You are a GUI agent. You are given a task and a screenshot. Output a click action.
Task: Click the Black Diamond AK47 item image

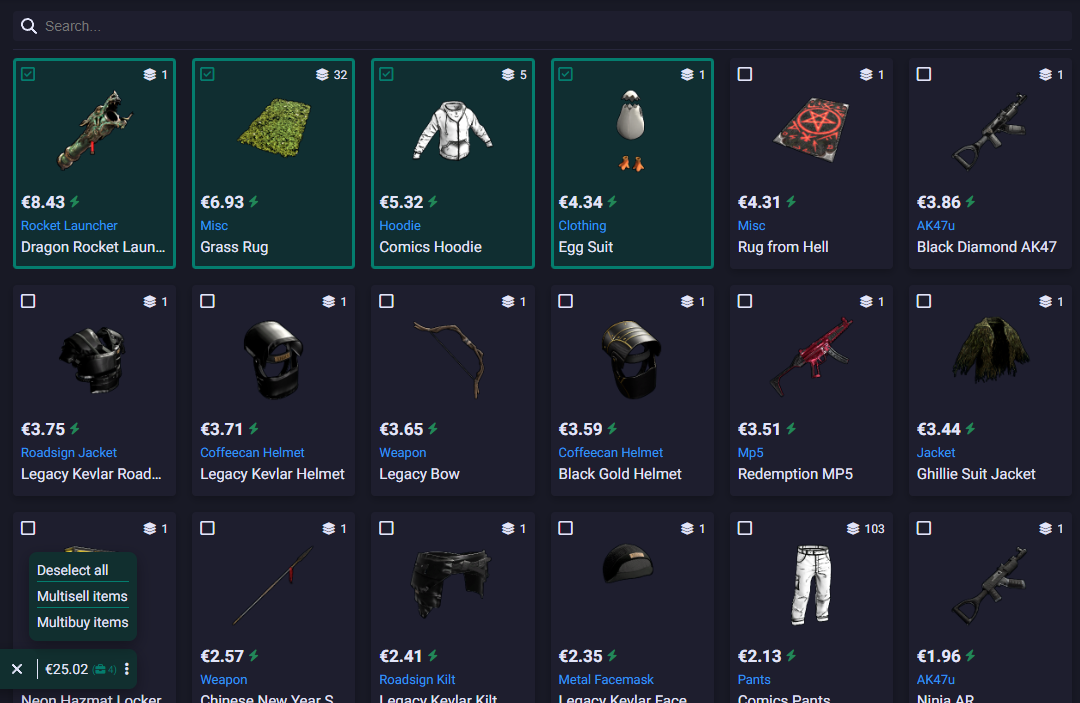pyautogui.click(x=990, y=131)
